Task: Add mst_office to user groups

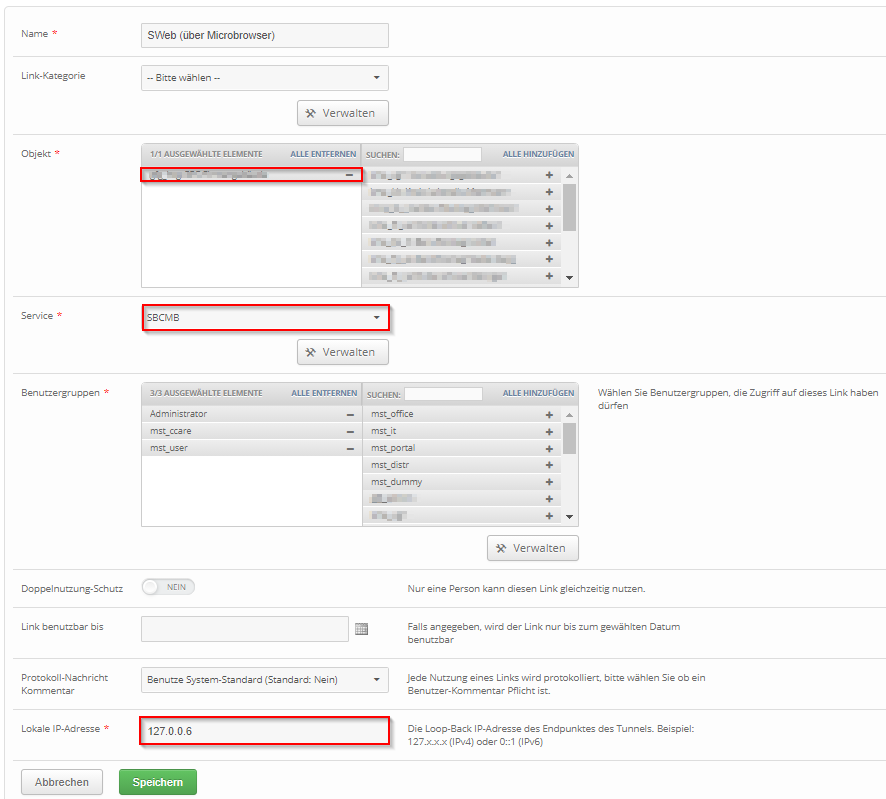Action: click(x=549, y=414)
